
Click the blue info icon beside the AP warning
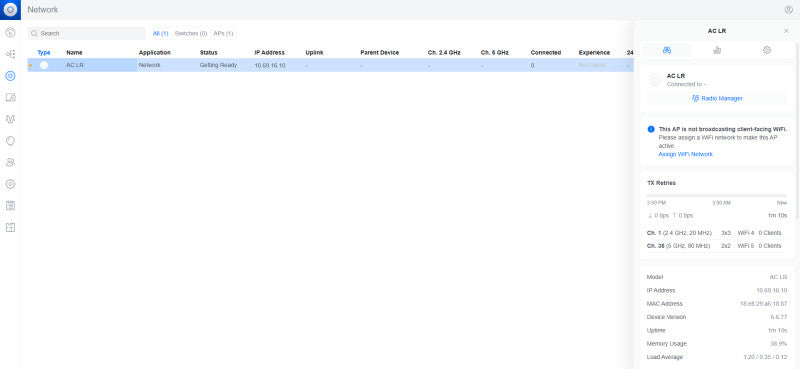[x=651, y=129]
